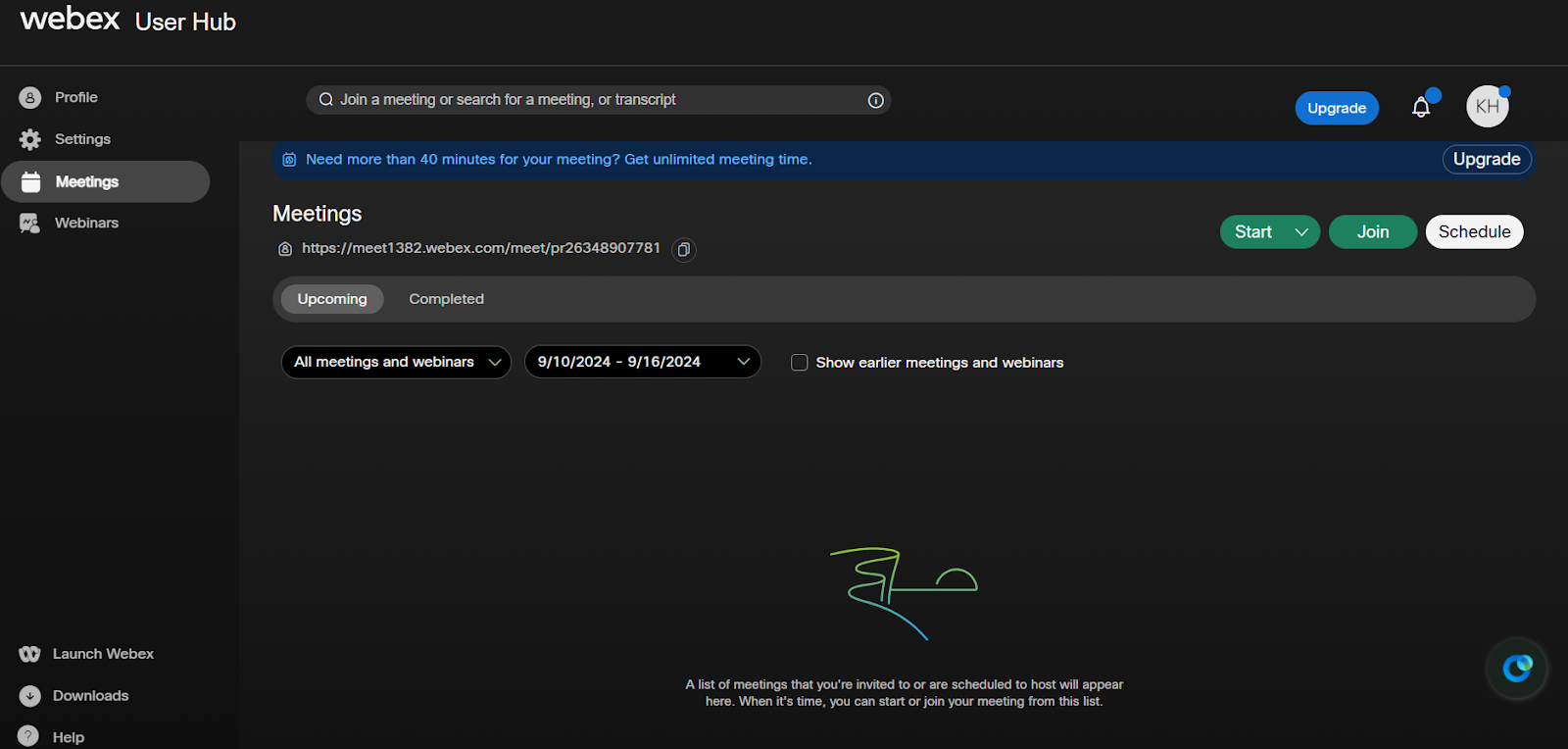Viewport: 1568px width, 749px height.
Task: Click the Meetings calendar icon
Action: (30, 181)
